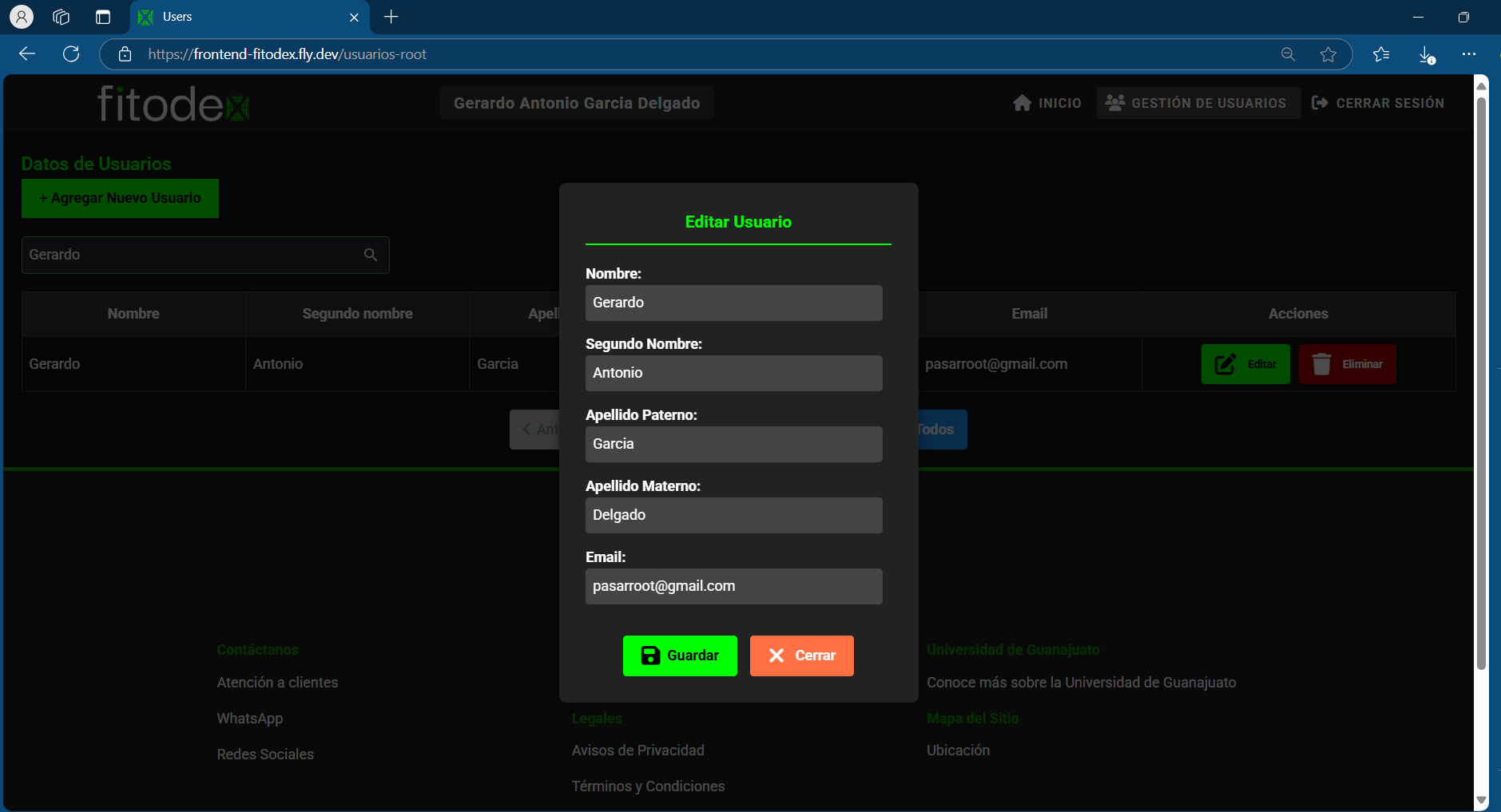Edit the Nombre field in dialog
1501x812 pixels.
734,303
